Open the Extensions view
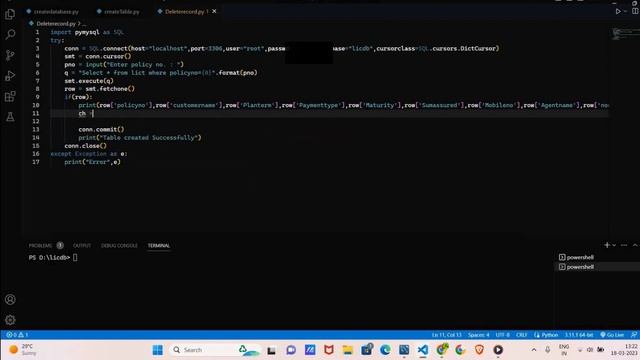The height and width of the screenshot is (360, 640). (10, 97)
